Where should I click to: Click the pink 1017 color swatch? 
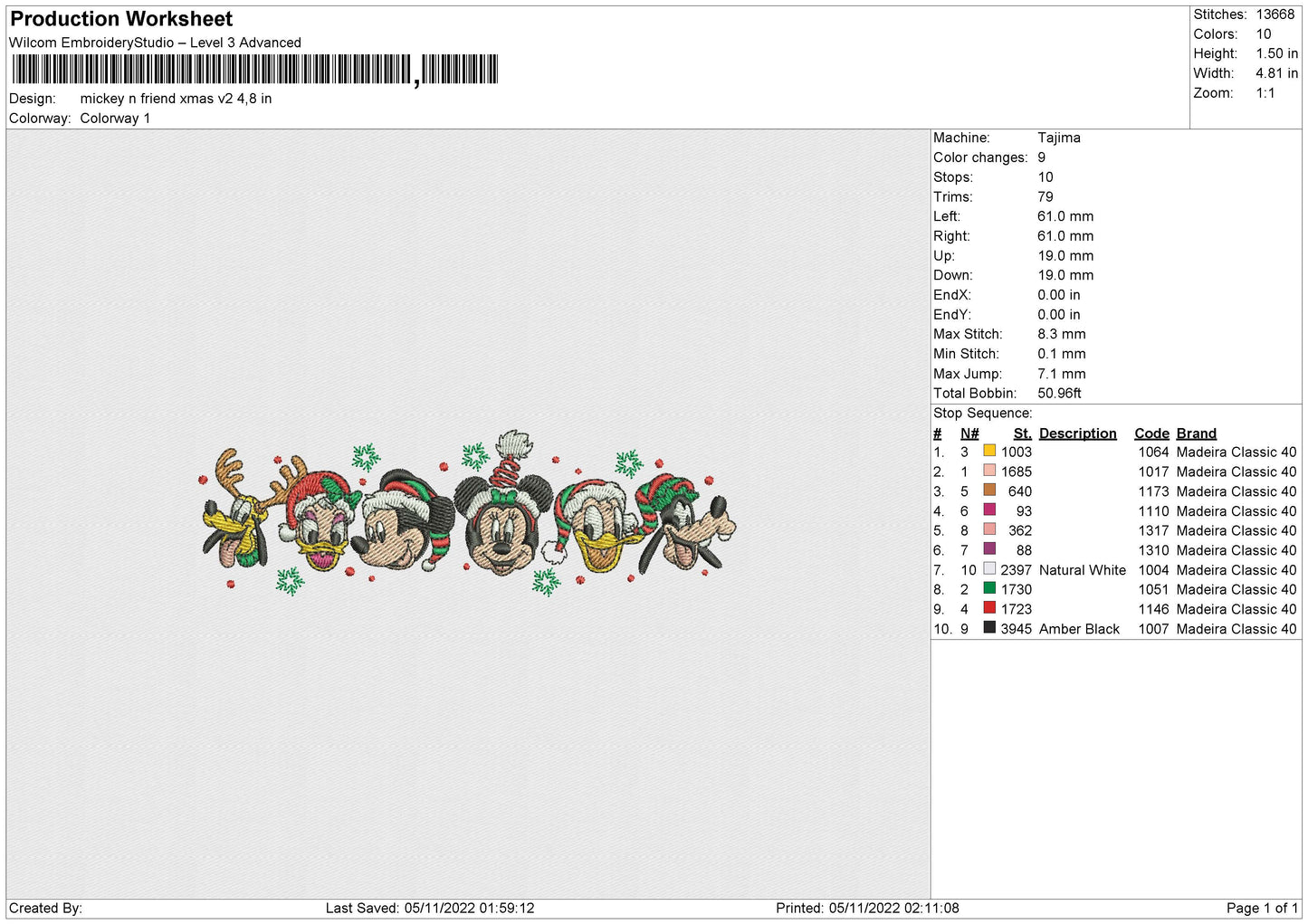point(989,471)
